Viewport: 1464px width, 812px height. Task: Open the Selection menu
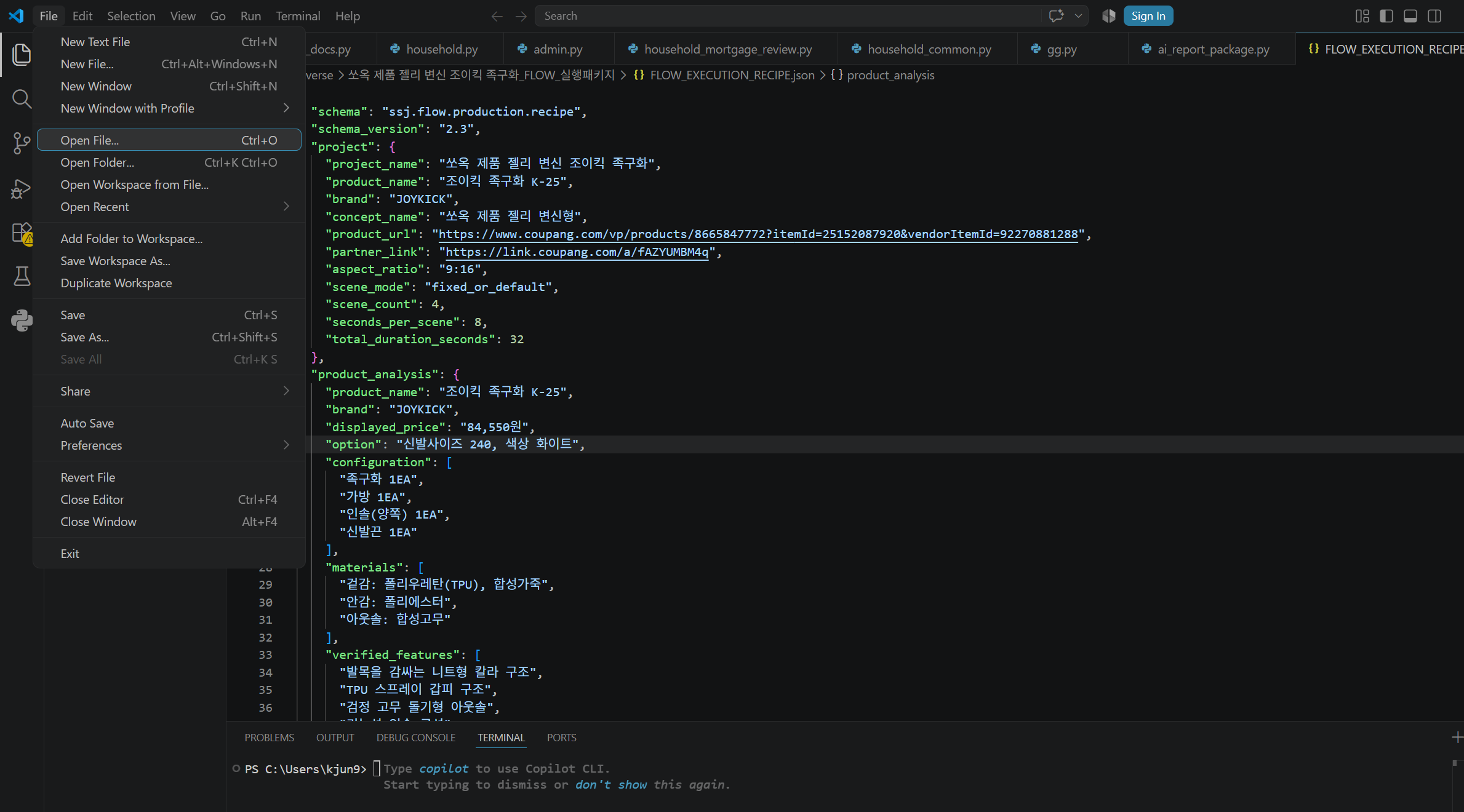click(131, 16)
